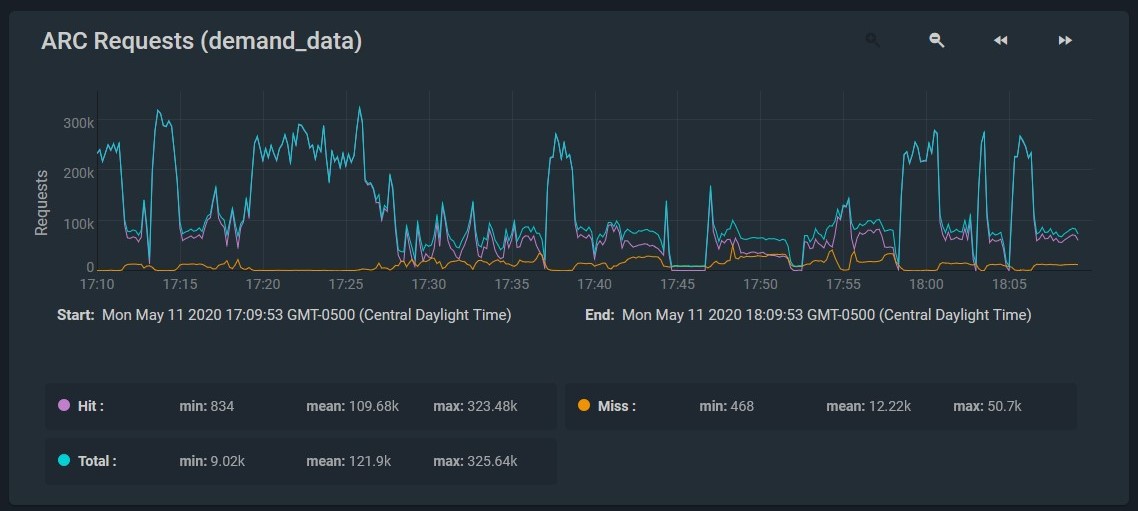Click the Hit mean 109.68k value
Image resolution: width=1138 pixels, height=511 pixels.
pos(353,406)
